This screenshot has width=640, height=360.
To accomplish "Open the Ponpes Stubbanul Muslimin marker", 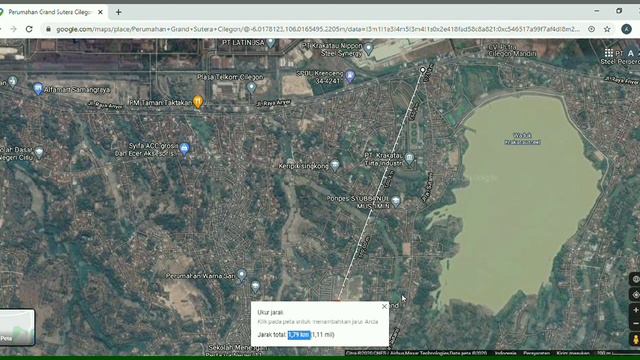I will (x=396, y=201).
